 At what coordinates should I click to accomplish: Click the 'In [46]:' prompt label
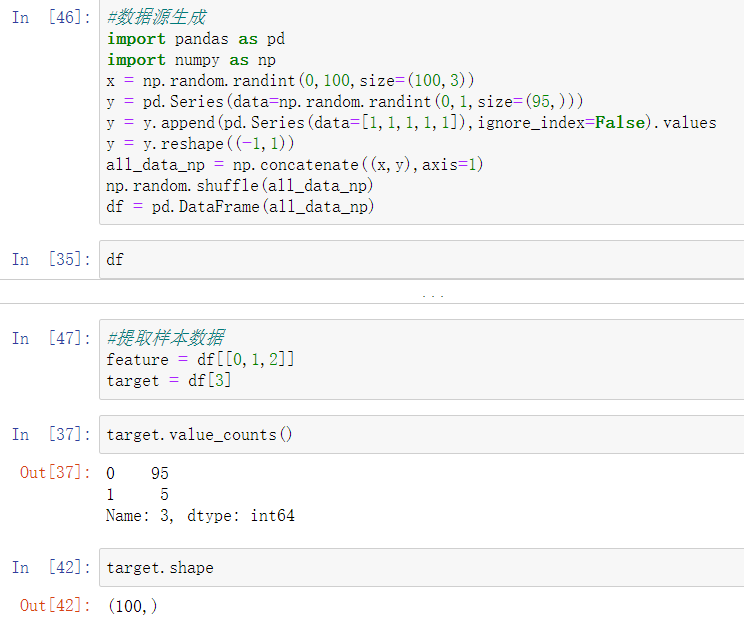click(51, 18)
